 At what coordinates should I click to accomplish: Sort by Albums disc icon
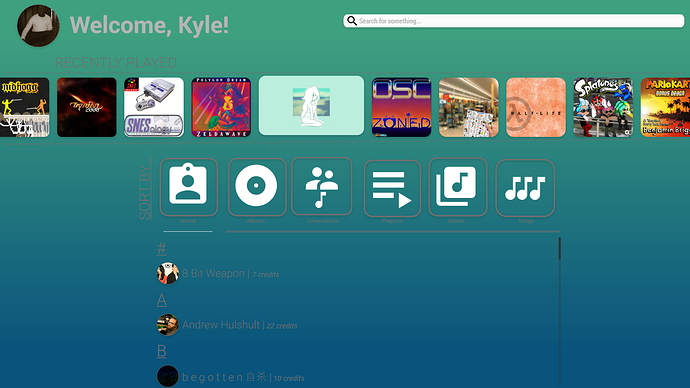coord(257,187)
